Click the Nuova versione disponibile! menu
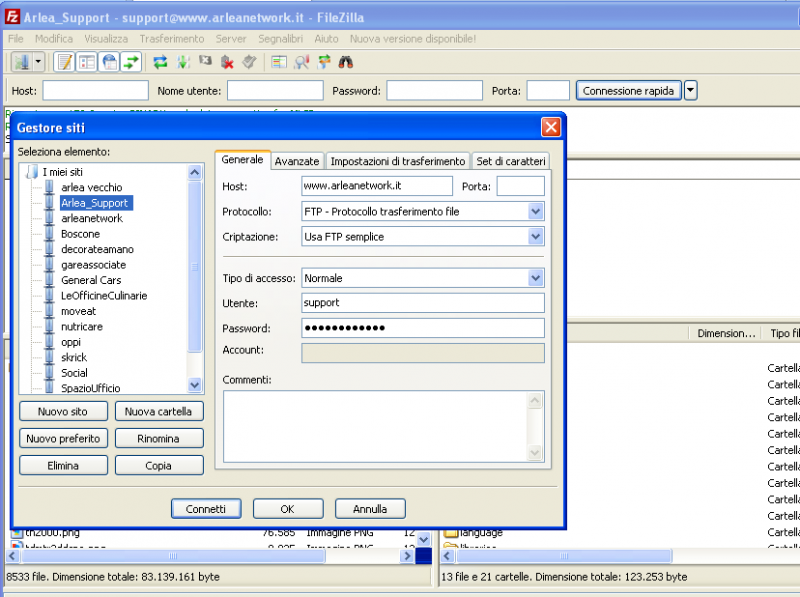 [x=413, y=39]
